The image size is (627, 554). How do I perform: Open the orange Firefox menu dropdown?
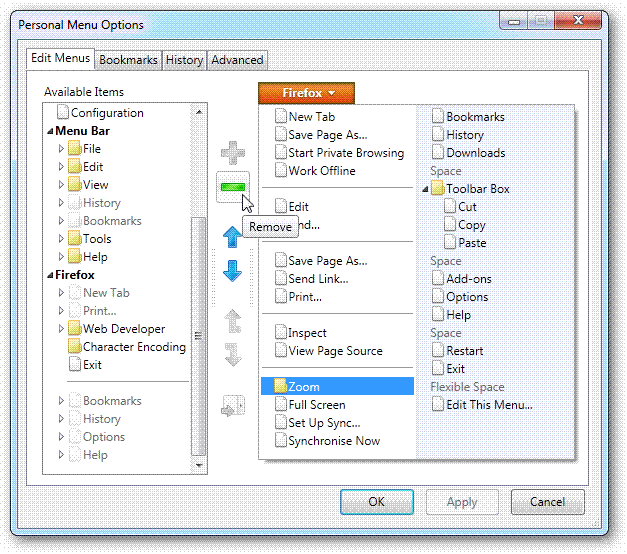tap(306, 93)
